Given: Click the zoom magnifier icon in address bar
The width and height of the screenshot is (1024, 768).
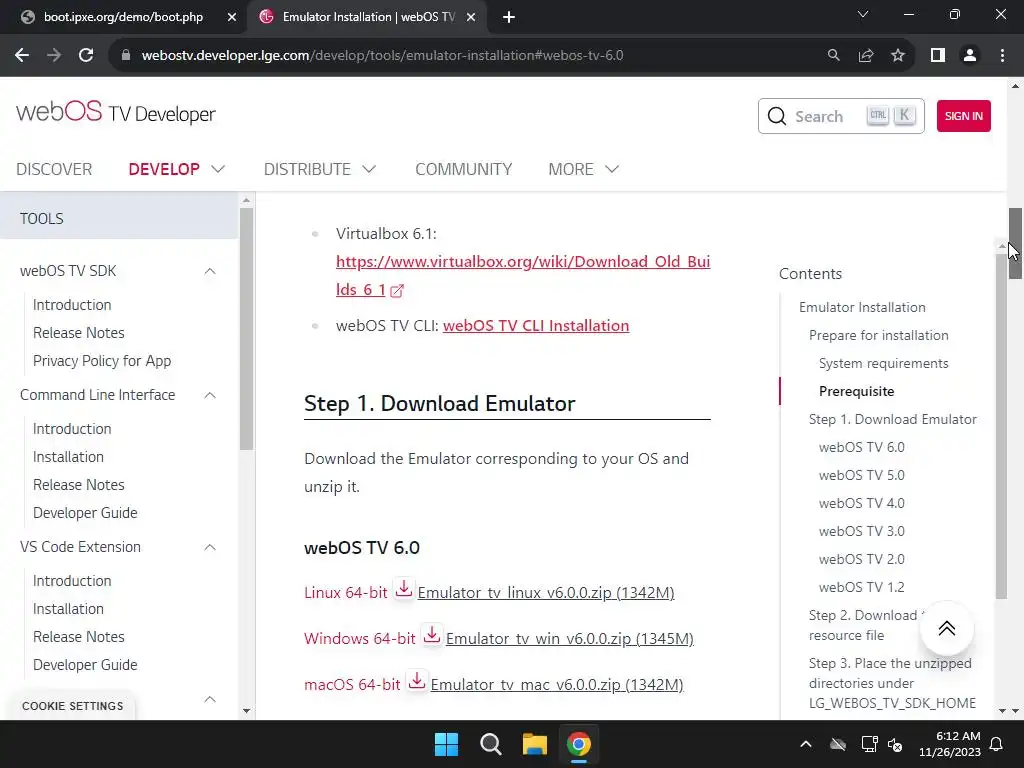Looking at the screenshot, I should pos(833,56).
